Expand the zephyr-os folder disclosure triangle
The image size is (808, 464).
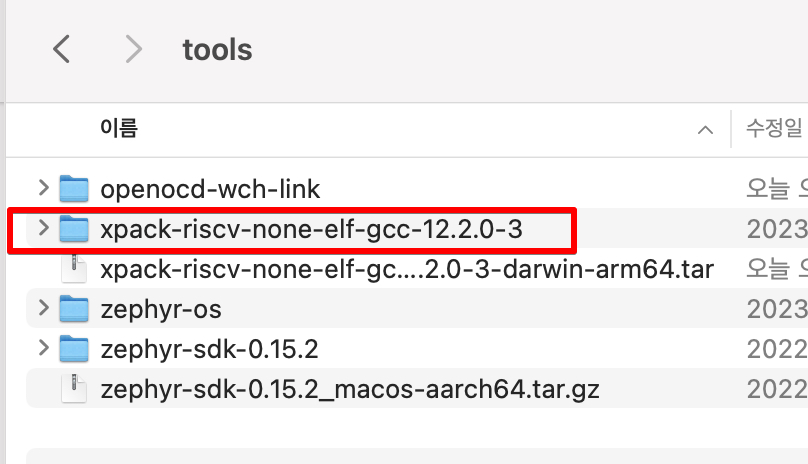43,309
